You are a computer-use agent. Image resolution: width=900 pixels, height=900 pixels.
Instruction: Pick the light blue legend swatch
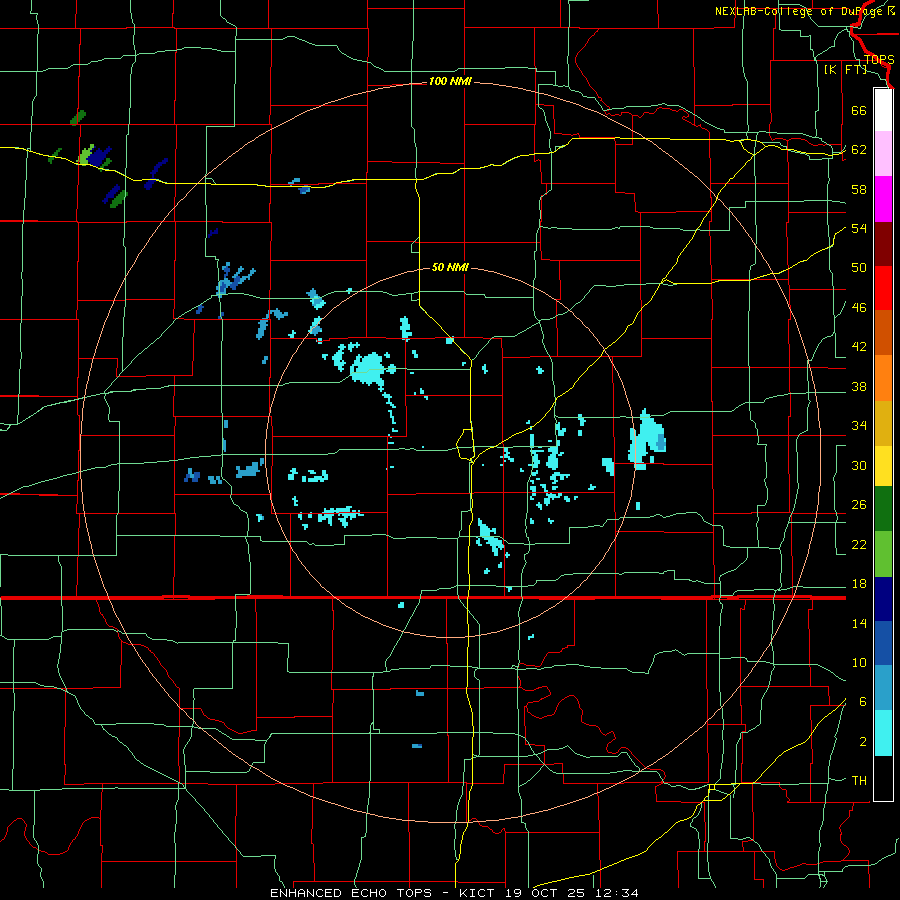883,688
